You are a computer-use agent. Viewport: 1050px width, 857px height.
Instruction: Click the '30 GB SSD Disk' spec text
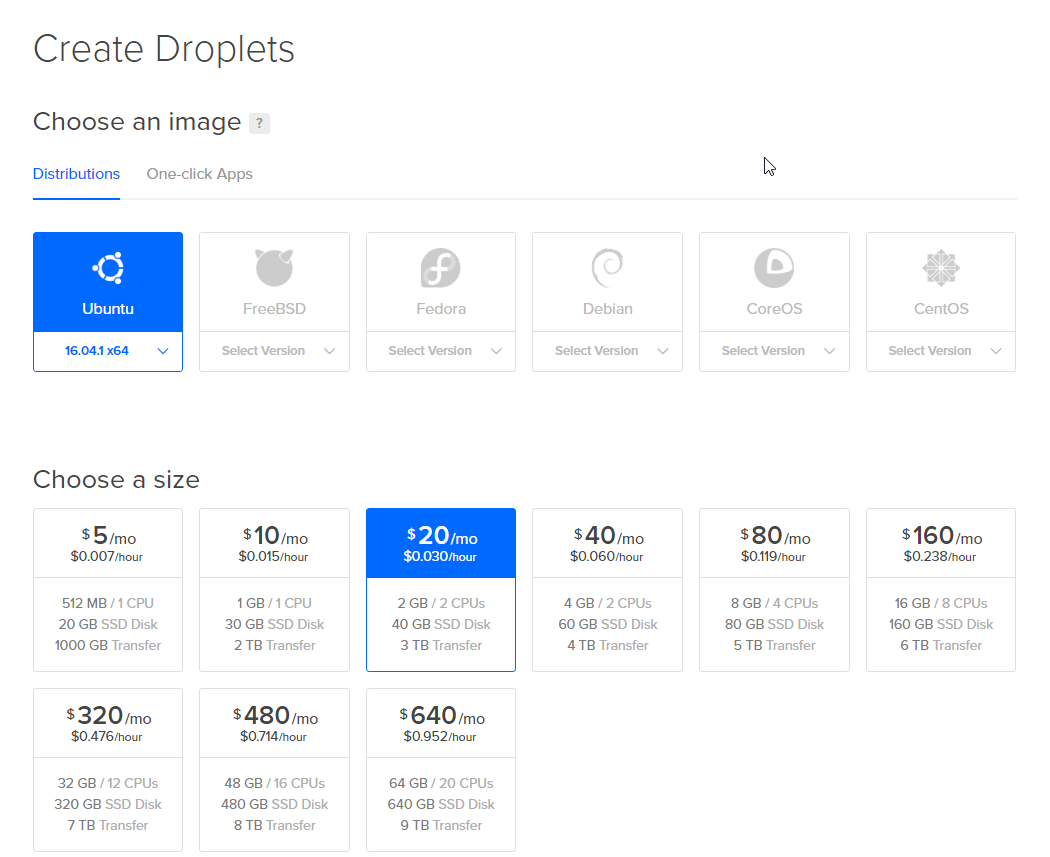point(275,624)
